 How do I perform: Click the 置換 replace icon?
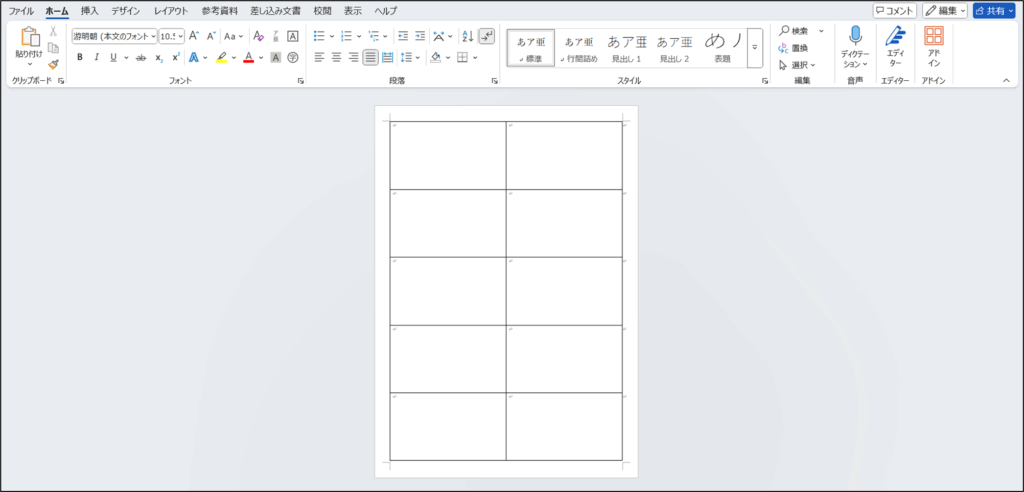[794, 48]
